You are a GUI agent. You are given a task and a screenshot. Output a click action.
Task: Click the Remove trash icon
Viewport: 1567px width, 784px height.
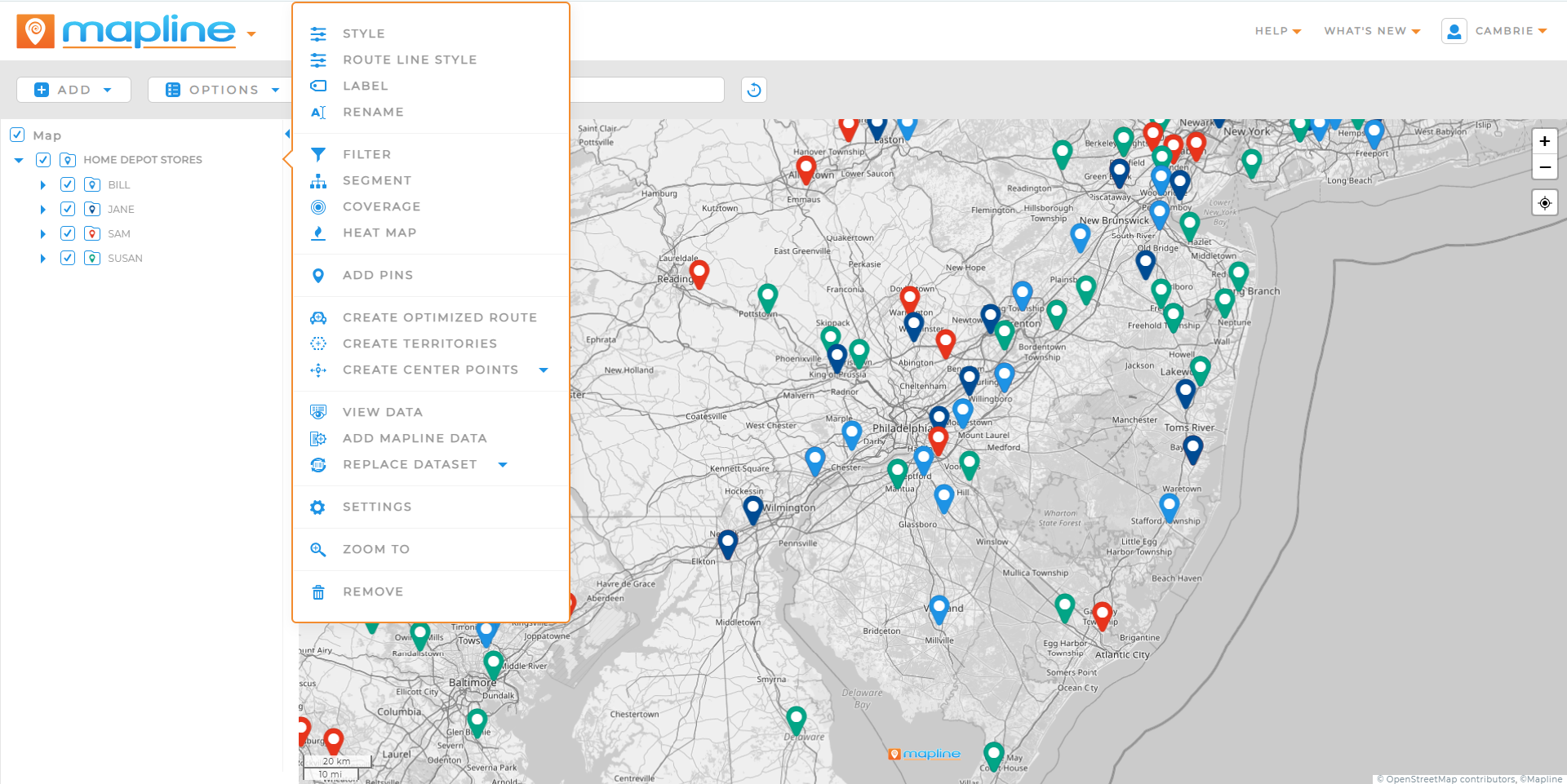point(318,591)
